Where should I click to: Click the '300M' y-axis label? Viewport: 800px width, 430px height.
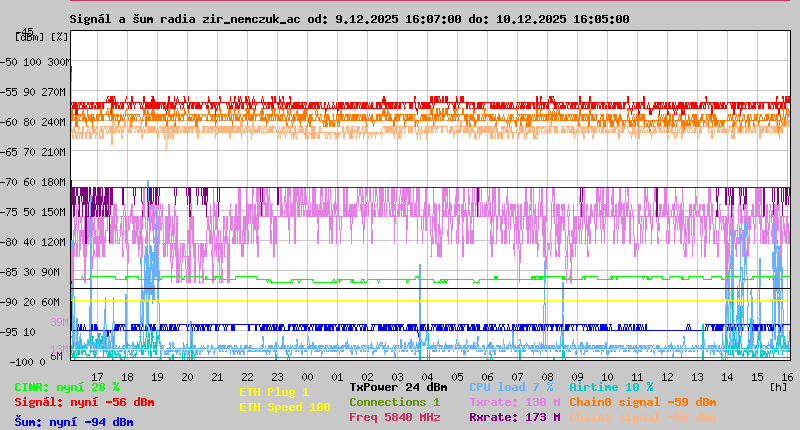[59, 62]
